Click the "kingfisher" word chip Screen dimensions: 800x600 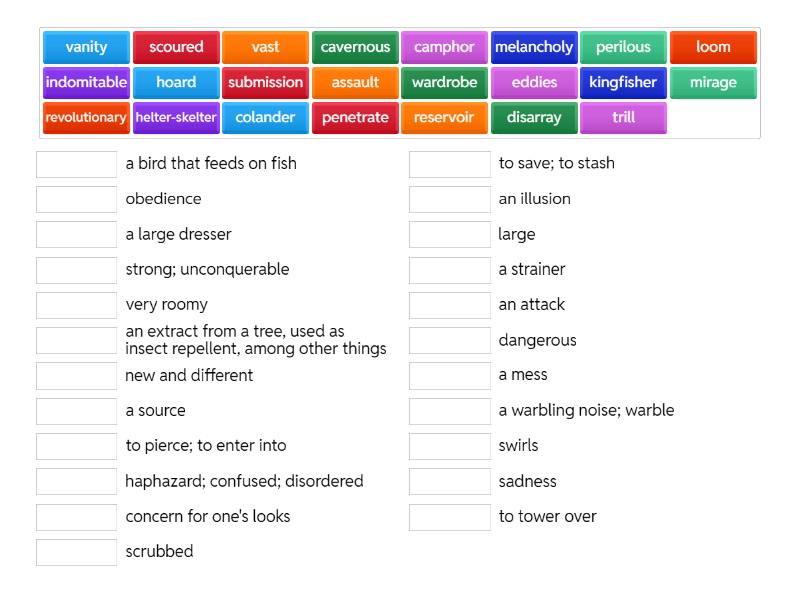click(x=623, y=83)
